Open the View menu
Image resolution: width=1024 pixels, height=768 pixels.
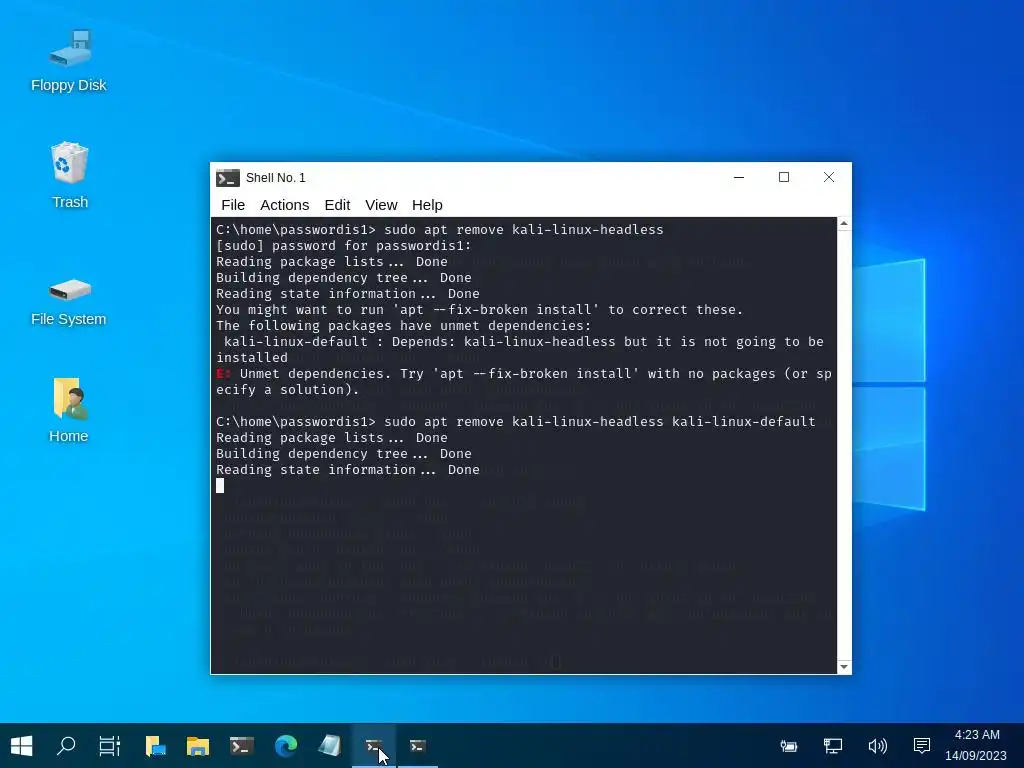381,205
